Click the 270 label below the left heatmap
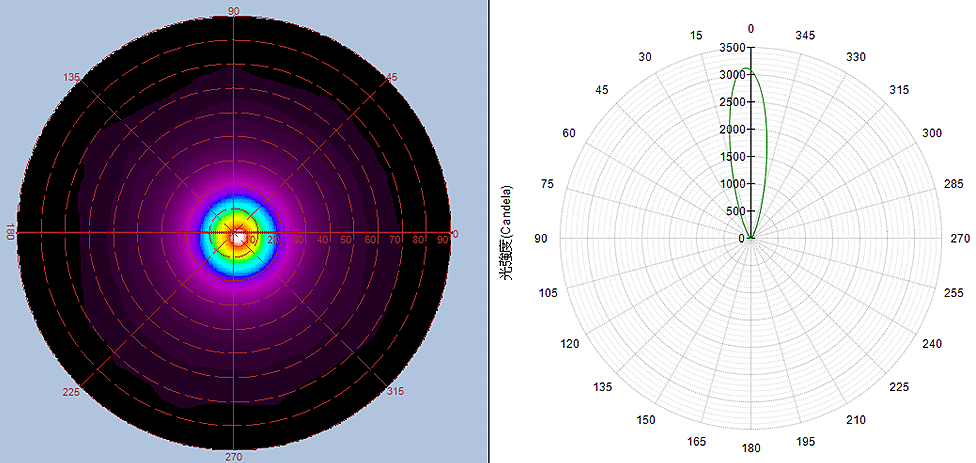 pyautogui.click(x=234, y=456)
